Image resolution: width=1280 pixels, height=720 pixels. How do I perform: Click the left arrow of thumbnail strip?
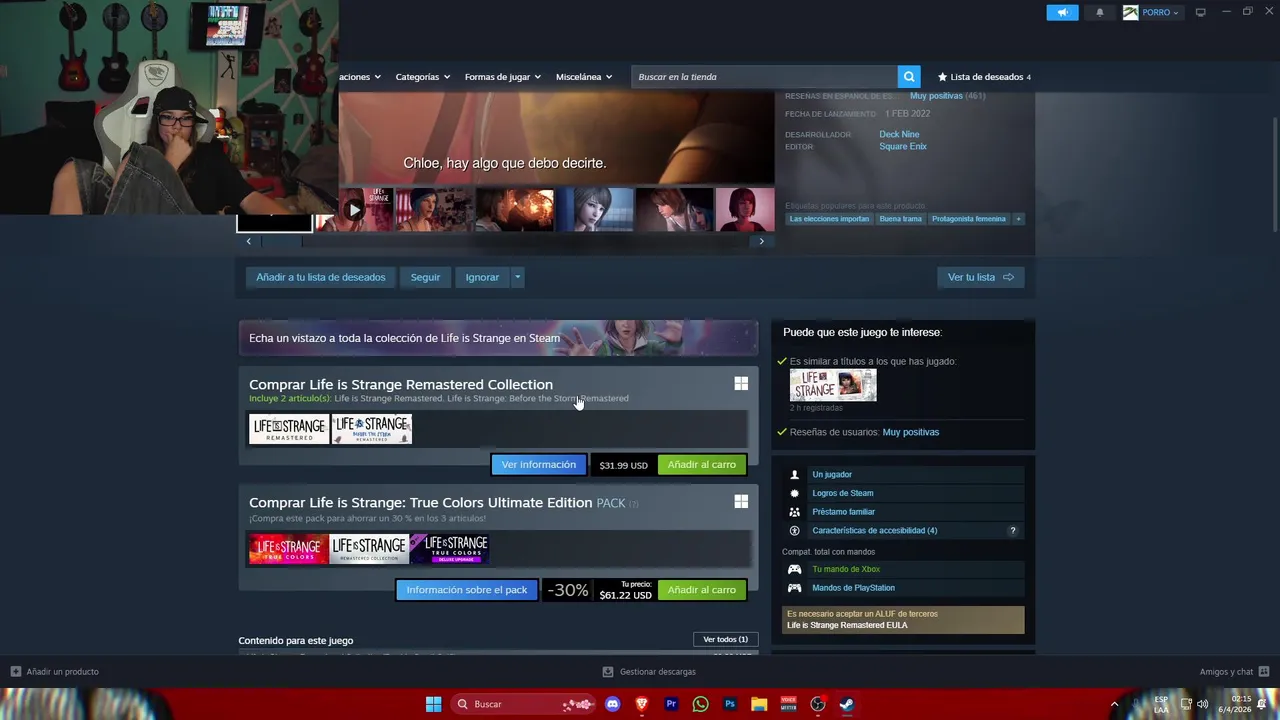tap(249, 241)
